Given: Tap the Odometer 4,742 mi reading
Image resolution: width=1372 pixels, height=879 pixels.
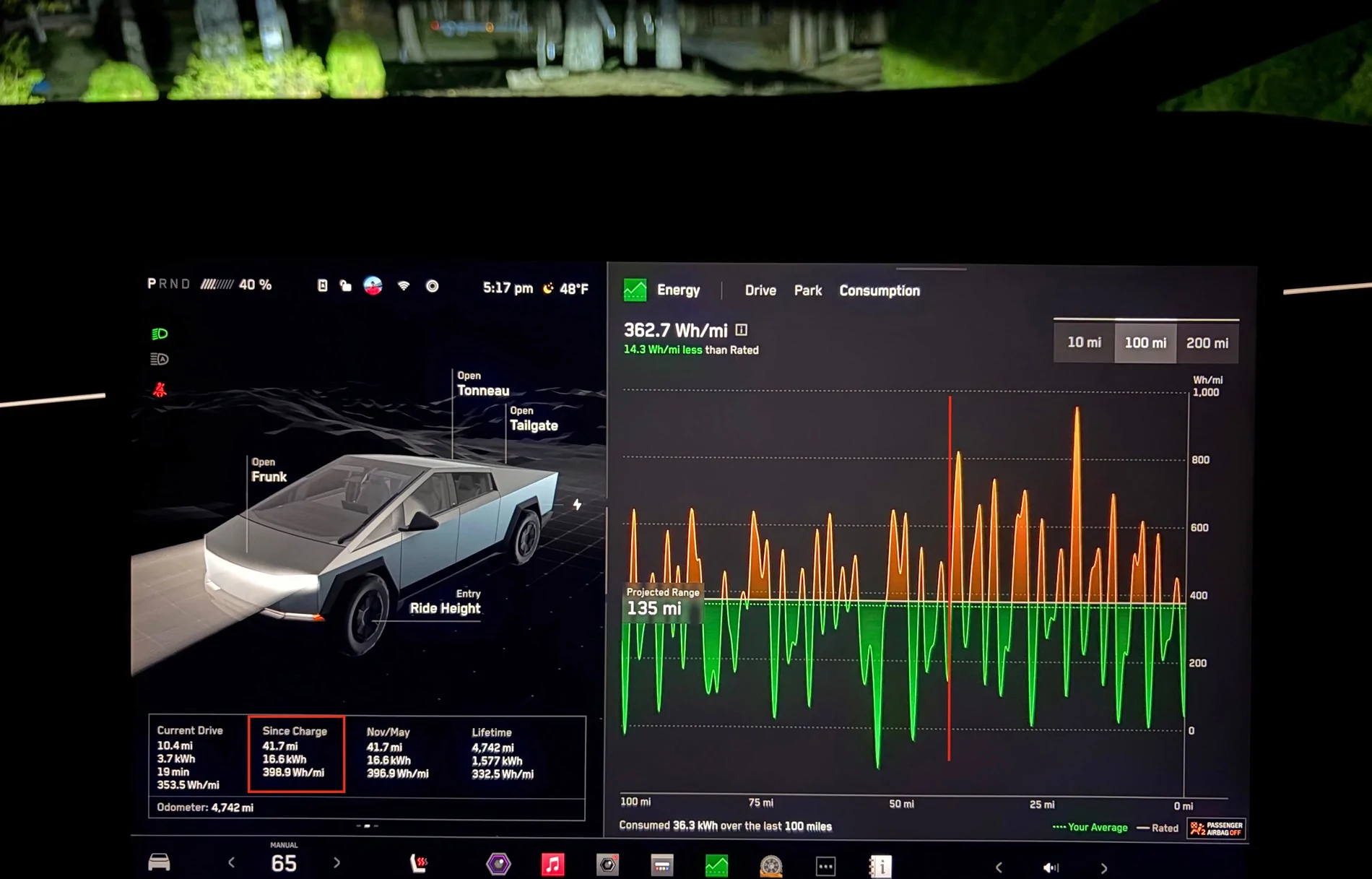Looking at the screenshot, I should click(205, 807).
